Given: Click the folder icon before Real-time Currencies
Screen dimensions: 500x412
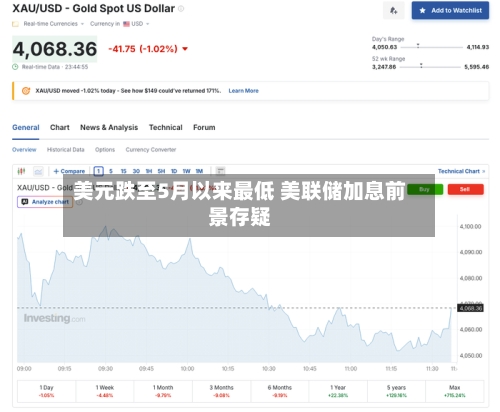Looking at the screenshot, I should 15,24.
